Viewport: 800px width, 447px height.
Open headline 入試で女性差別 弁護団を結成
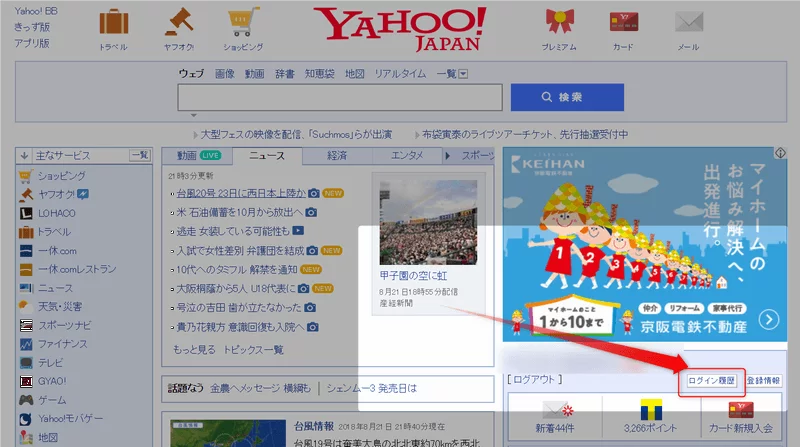tap(240, 251)
